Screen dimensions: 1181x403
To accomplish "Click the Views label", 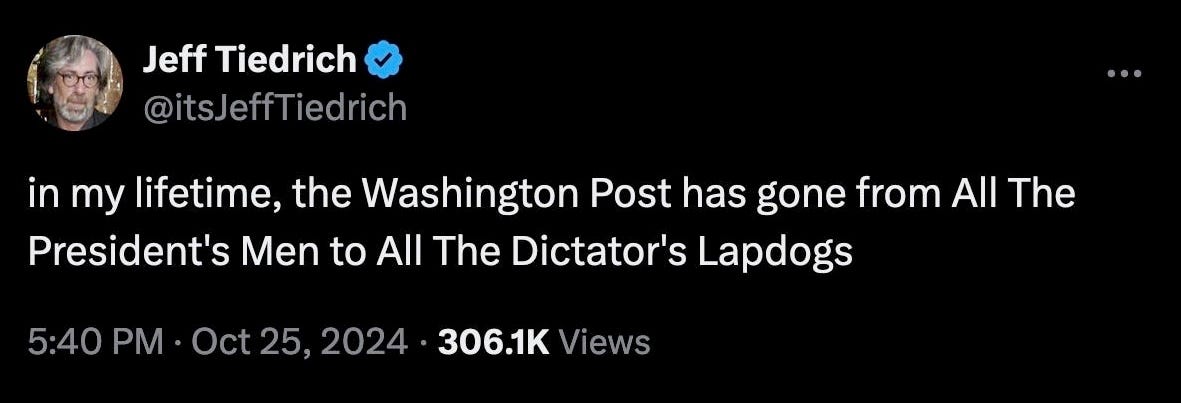I will pos(605,343).
